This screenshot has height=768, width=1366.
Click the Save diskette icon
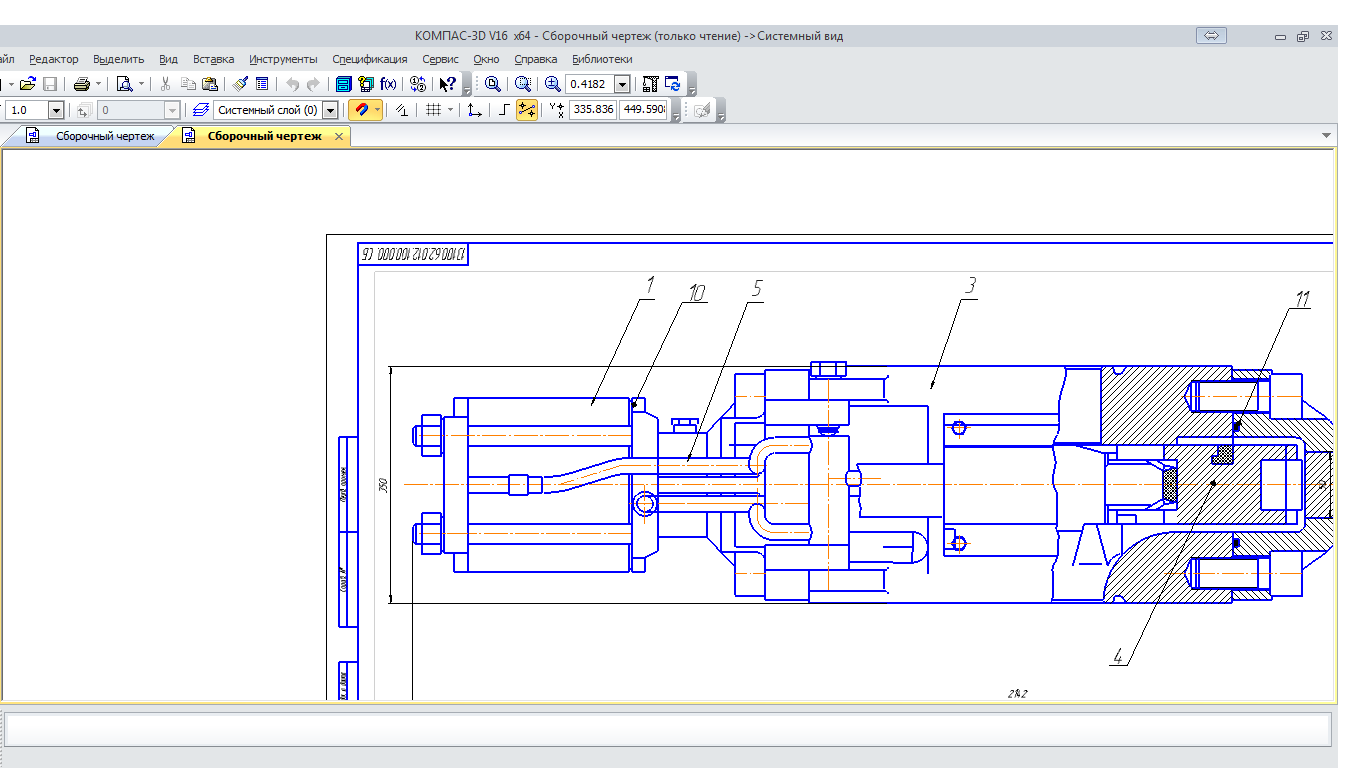[50, 84]
